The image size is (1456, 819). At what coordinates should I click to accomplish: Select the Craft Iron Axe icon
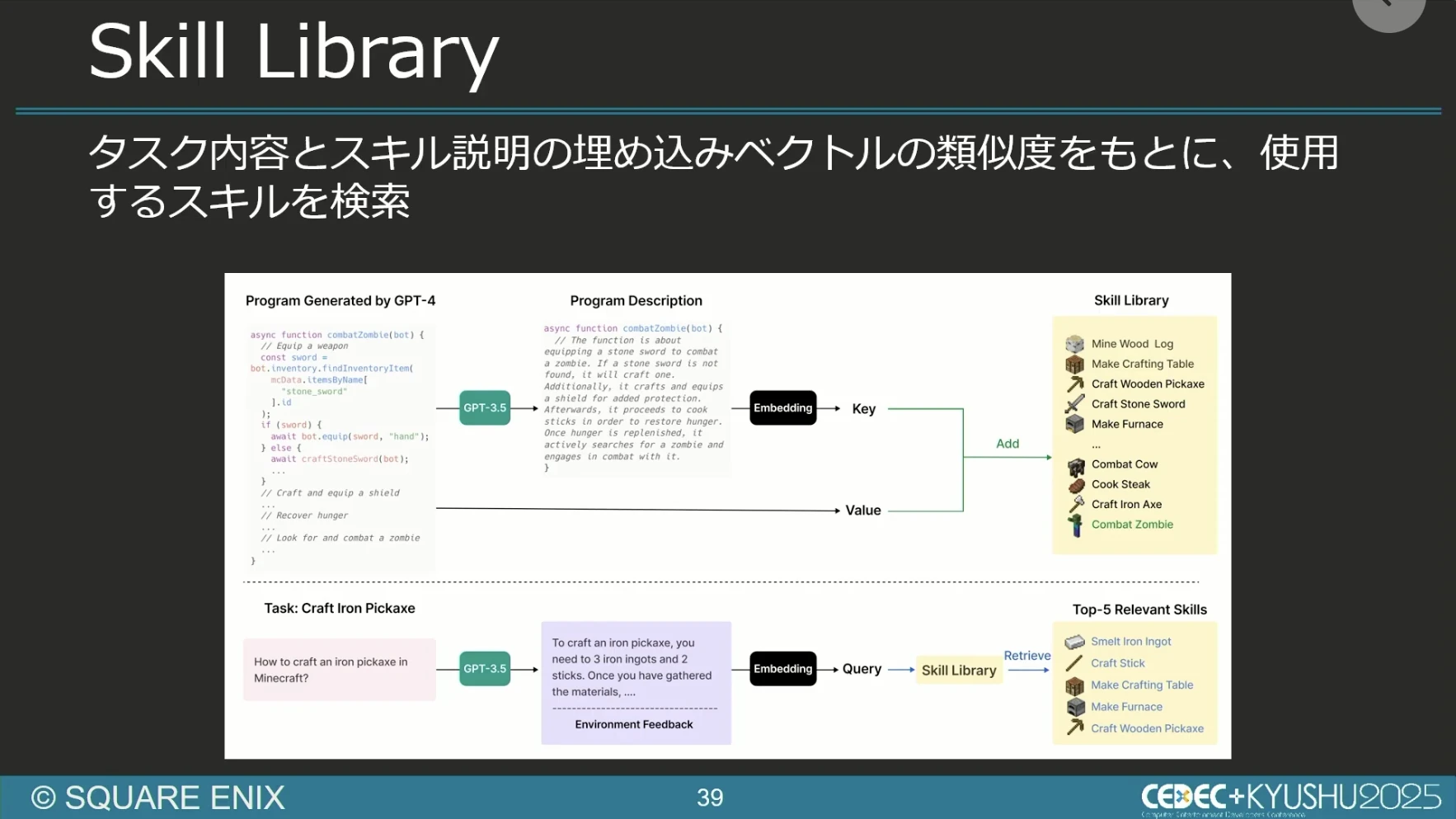[x=1075, y=504]
